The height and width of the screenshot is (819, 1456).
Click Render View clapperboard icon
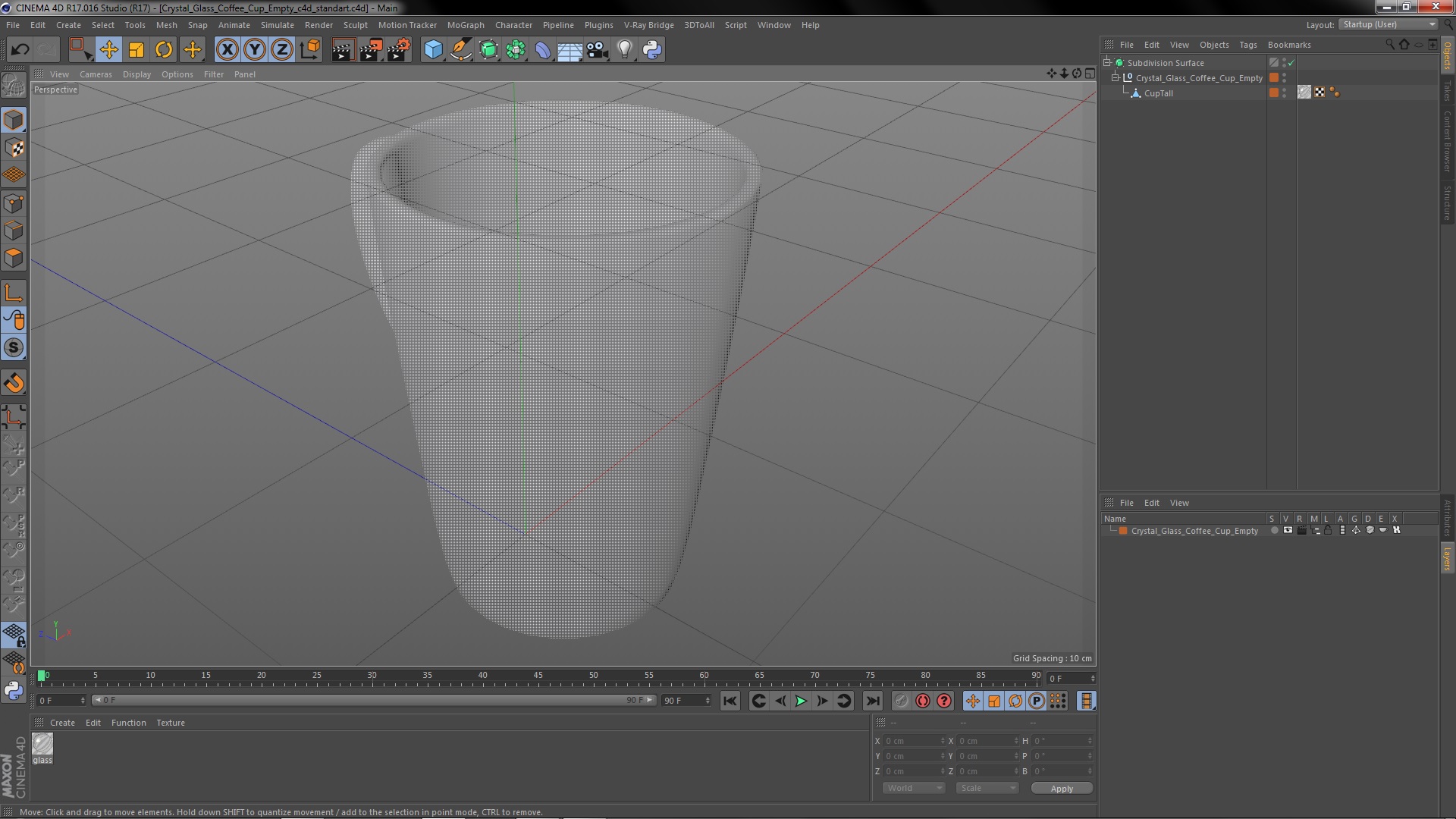tap(343, 50)
